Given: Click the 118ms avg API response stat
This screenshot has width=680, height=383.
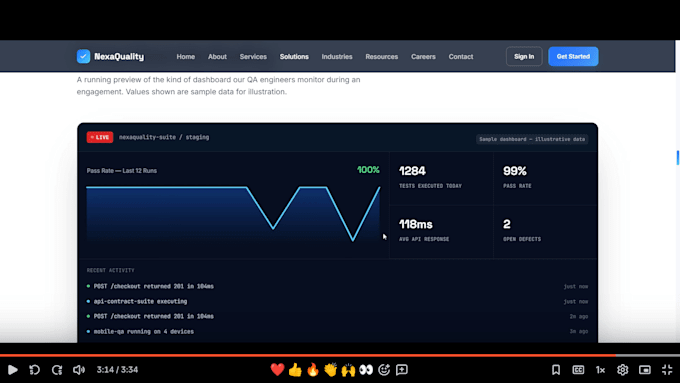Looking at the screenshot, I should click(x=441, y=231).
